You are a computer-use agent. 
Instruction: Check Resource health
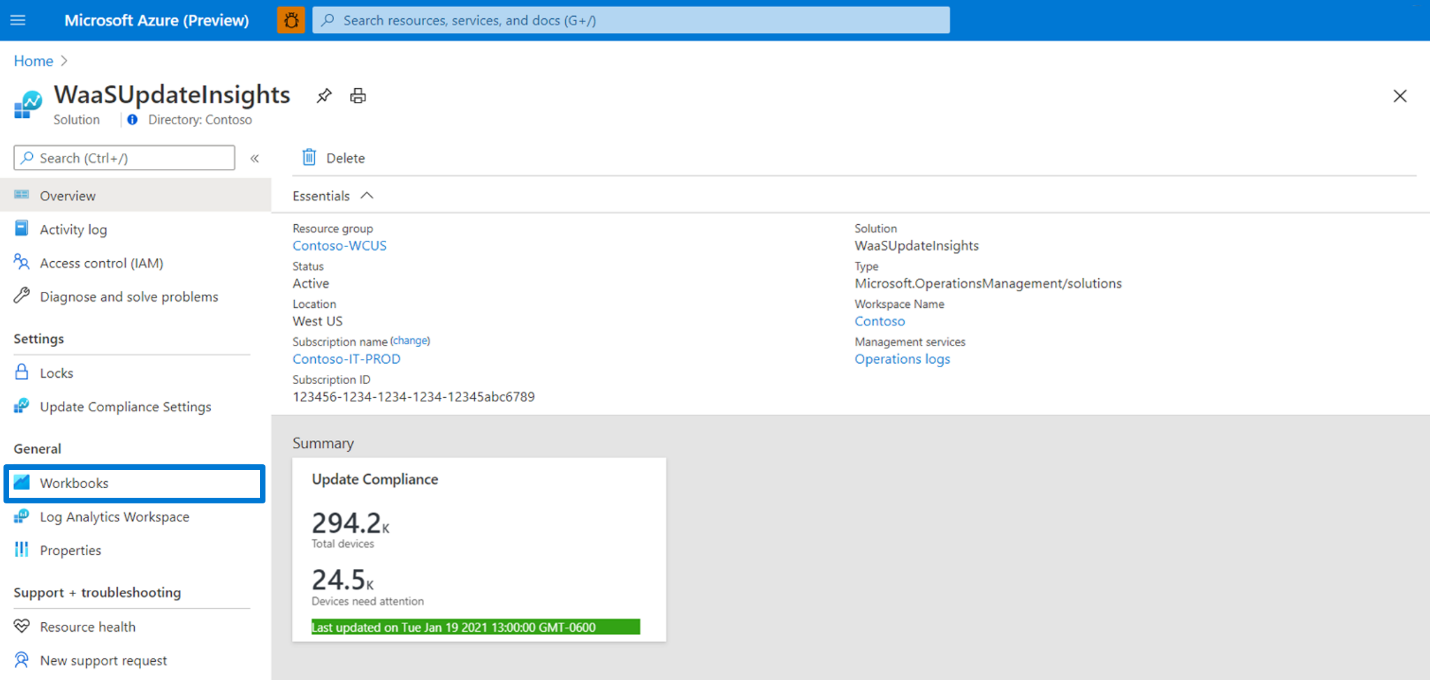pyautogui.click(x=88, y=626)
